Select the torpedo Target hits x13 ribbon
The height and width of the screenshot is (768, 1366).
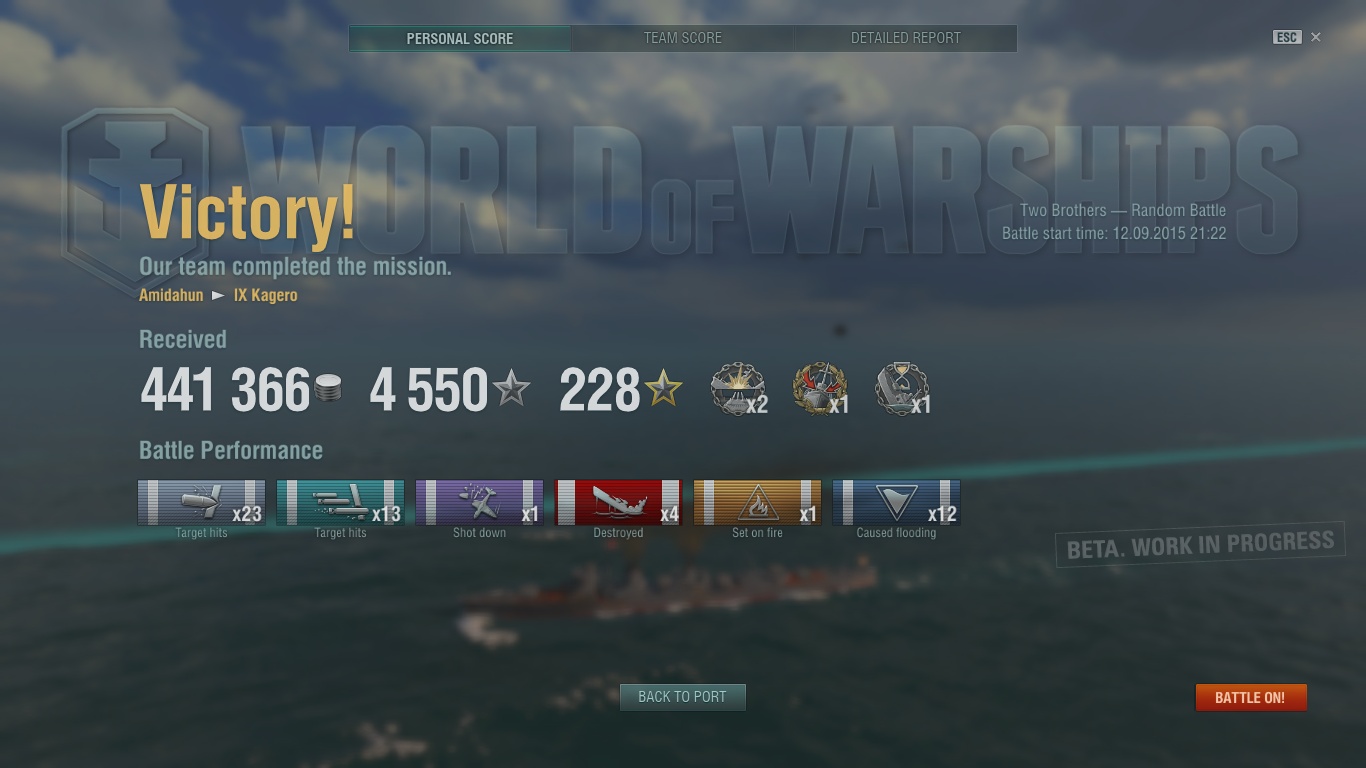pos(340,502)
